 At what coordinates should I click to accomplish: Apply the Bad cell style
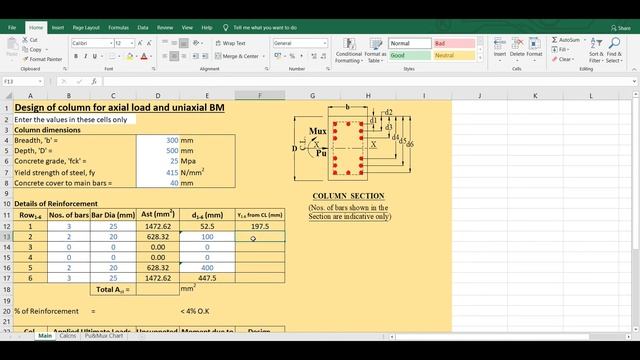pos(454,43)
